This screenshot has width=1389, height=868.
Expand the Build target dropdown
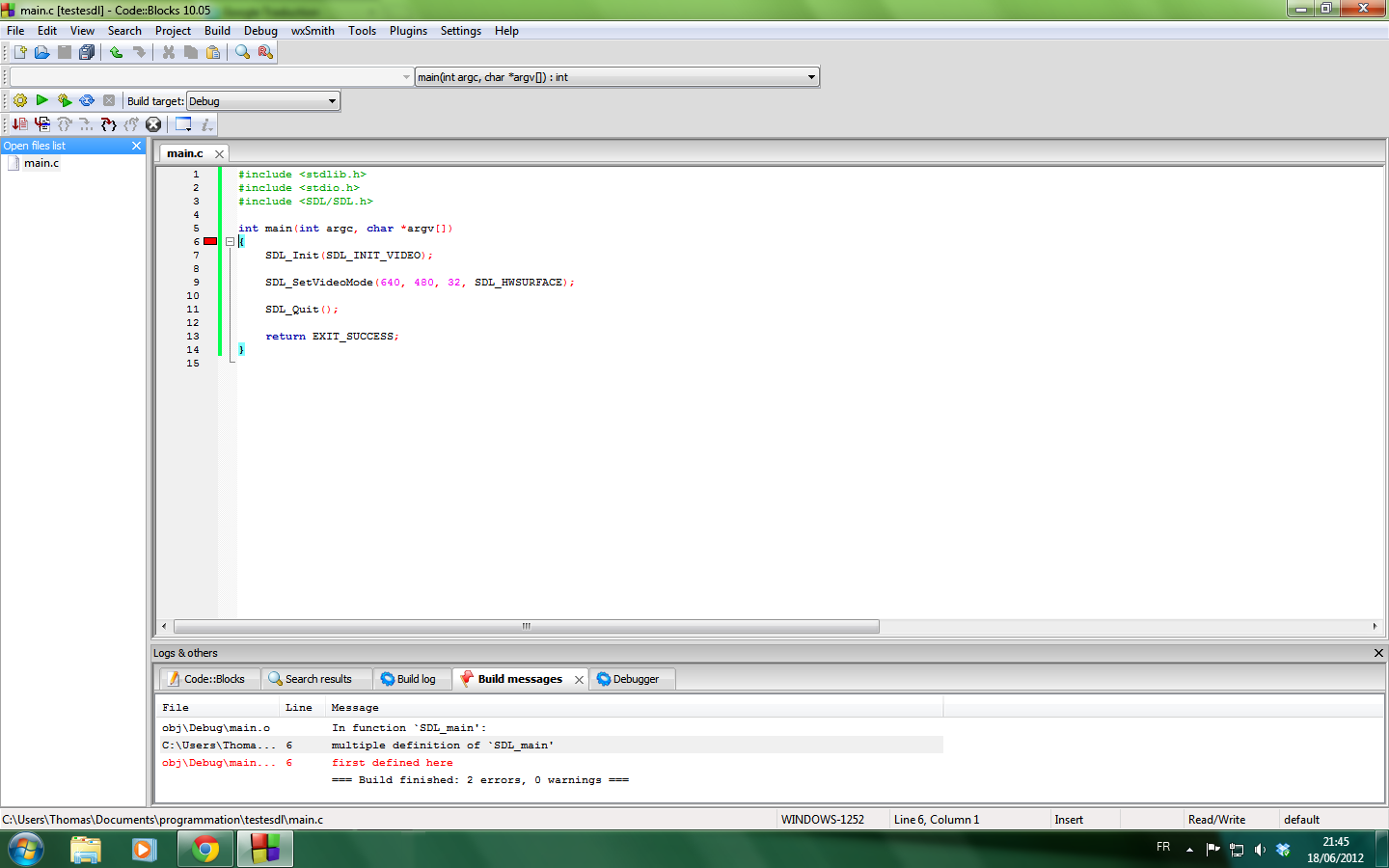[x=332, y=100]
